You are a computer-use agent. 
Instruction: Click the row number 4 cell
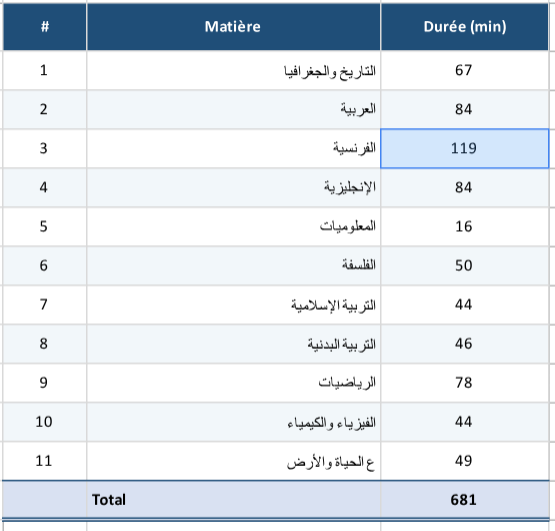coord(45,188)
